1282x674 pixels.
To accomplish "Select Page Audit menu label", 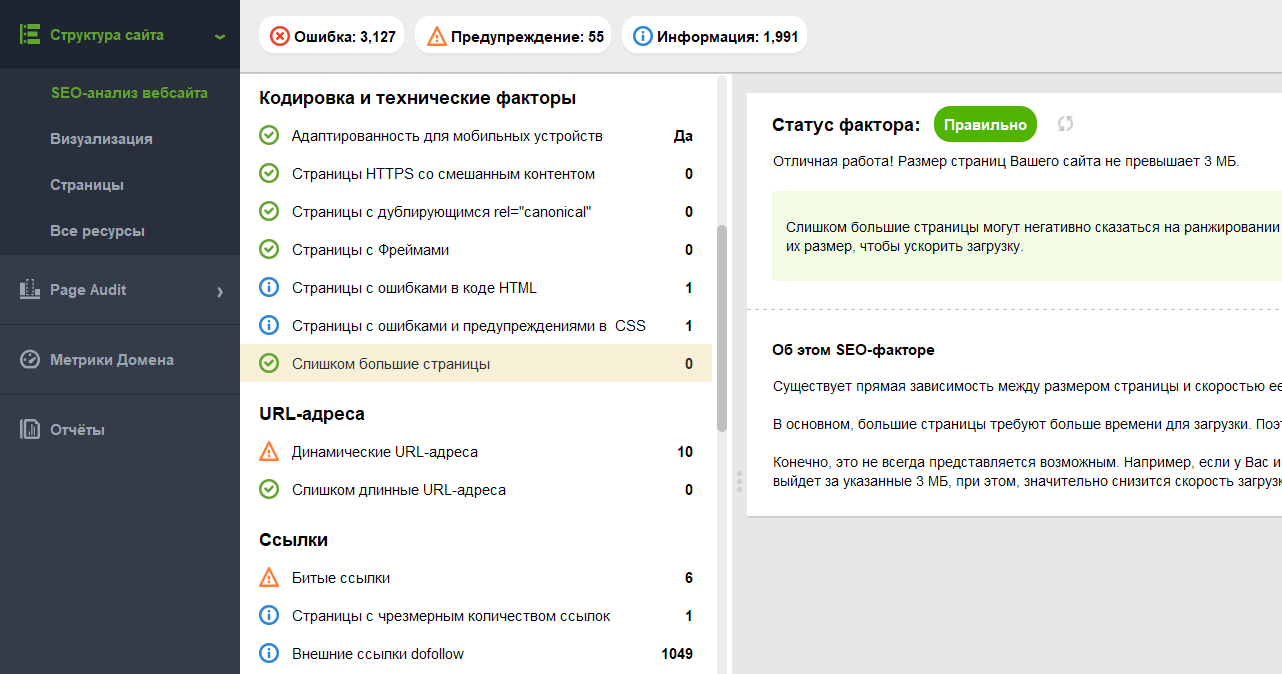I will click(88, 290).
